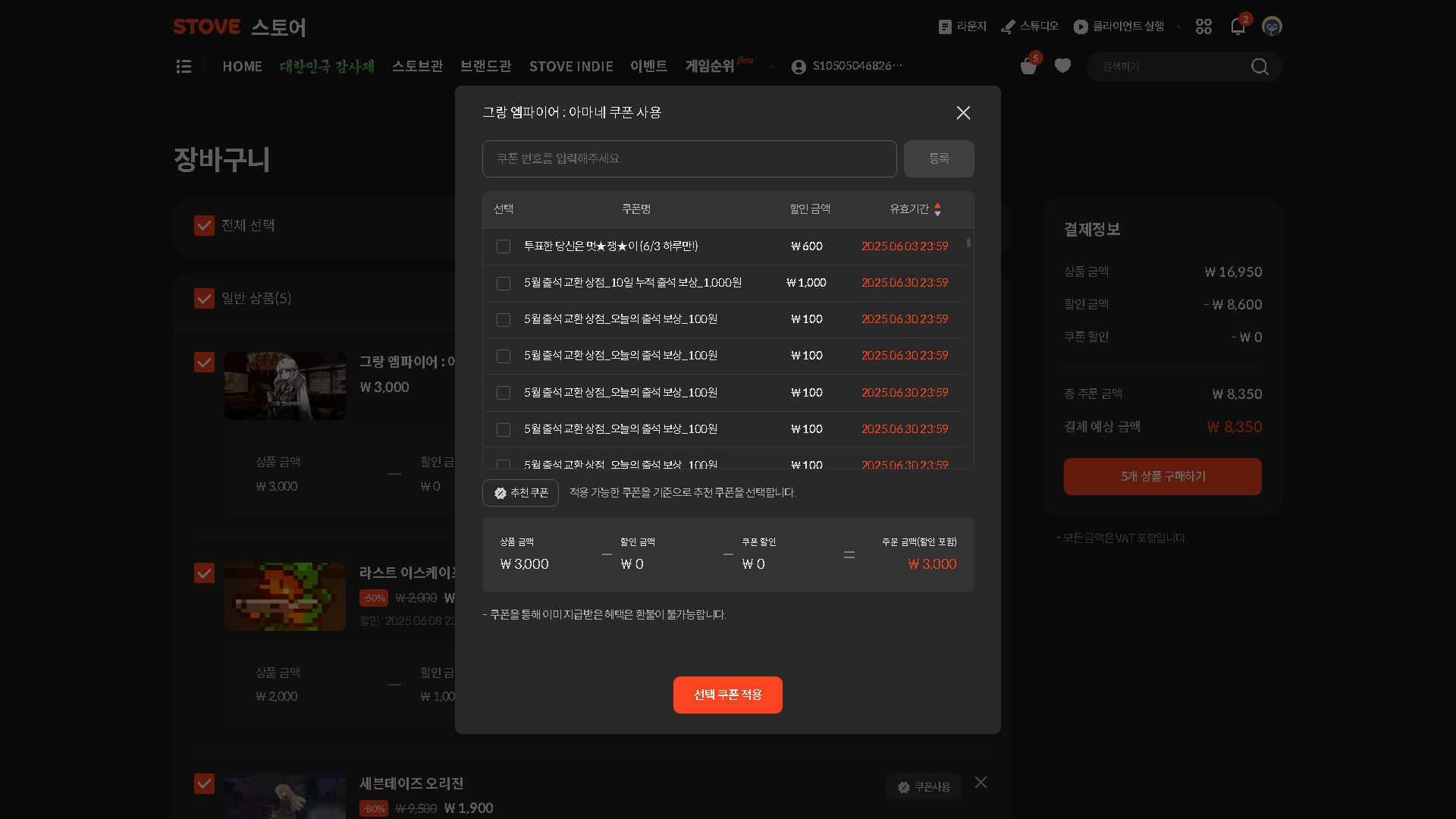This screenshot has height=819, width=1456.
Task: Click 할인 금액 column header
Action: pyautogui.click(x=810, y=209)
